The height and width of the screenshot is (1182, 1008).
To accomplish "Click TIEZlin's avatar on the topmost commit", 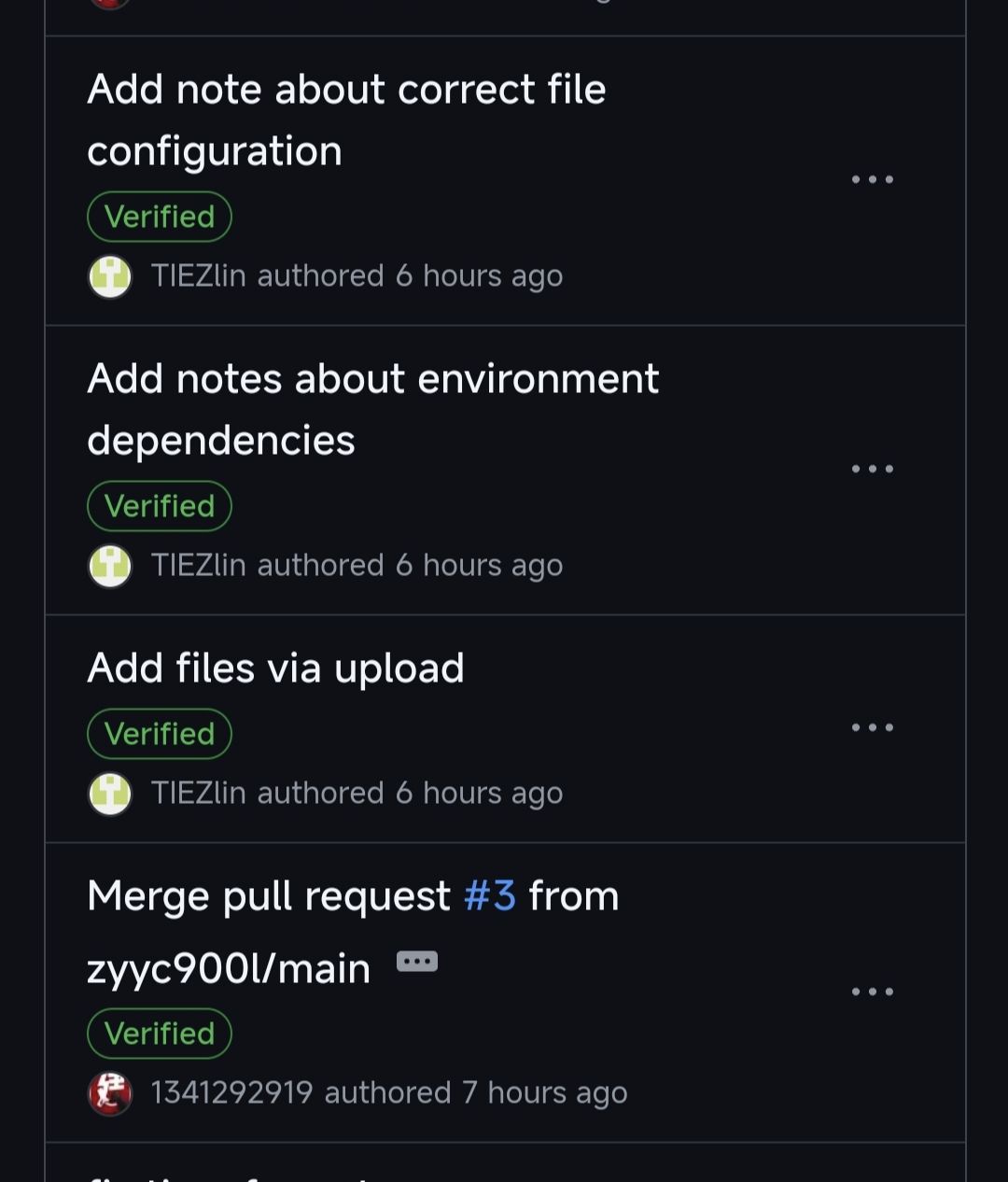I will click(109, 275).
